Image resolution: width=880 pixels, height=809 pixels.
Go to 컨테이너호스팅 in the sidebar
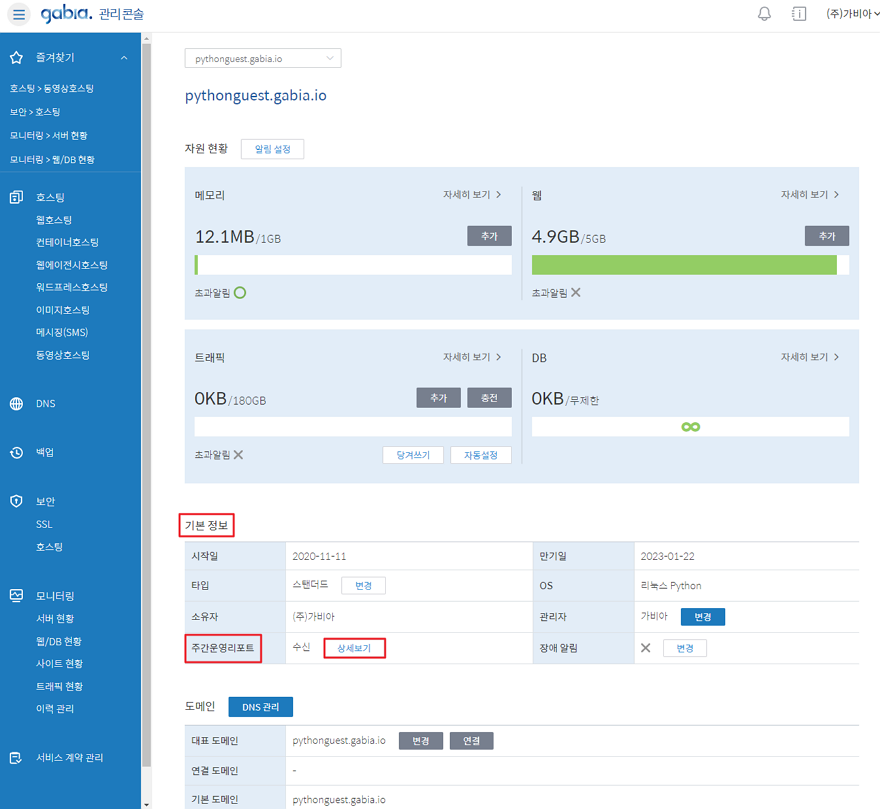tap(67, 243)
